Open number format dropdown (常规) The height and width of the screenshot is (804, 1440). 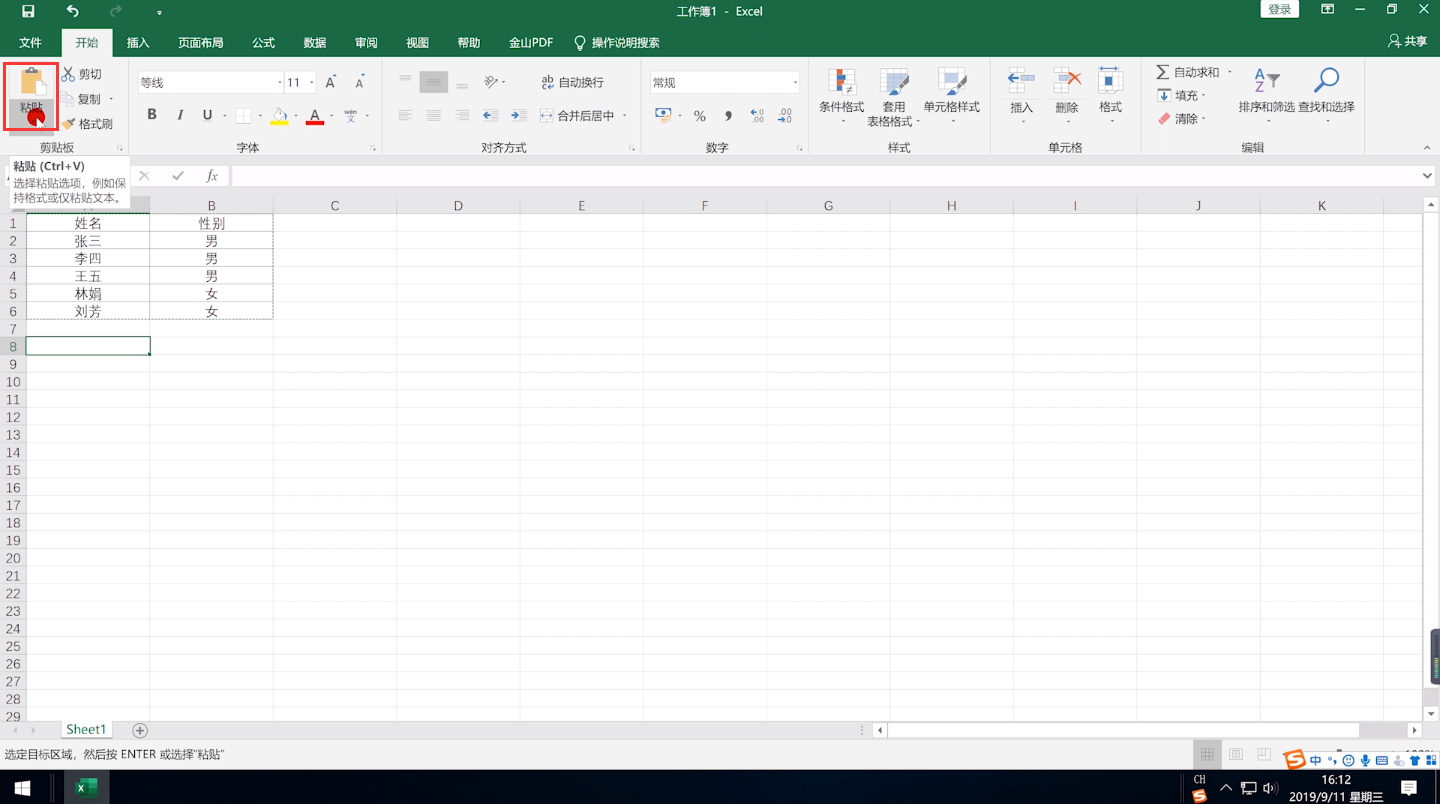pyautogui.click(x=795, y=82)
